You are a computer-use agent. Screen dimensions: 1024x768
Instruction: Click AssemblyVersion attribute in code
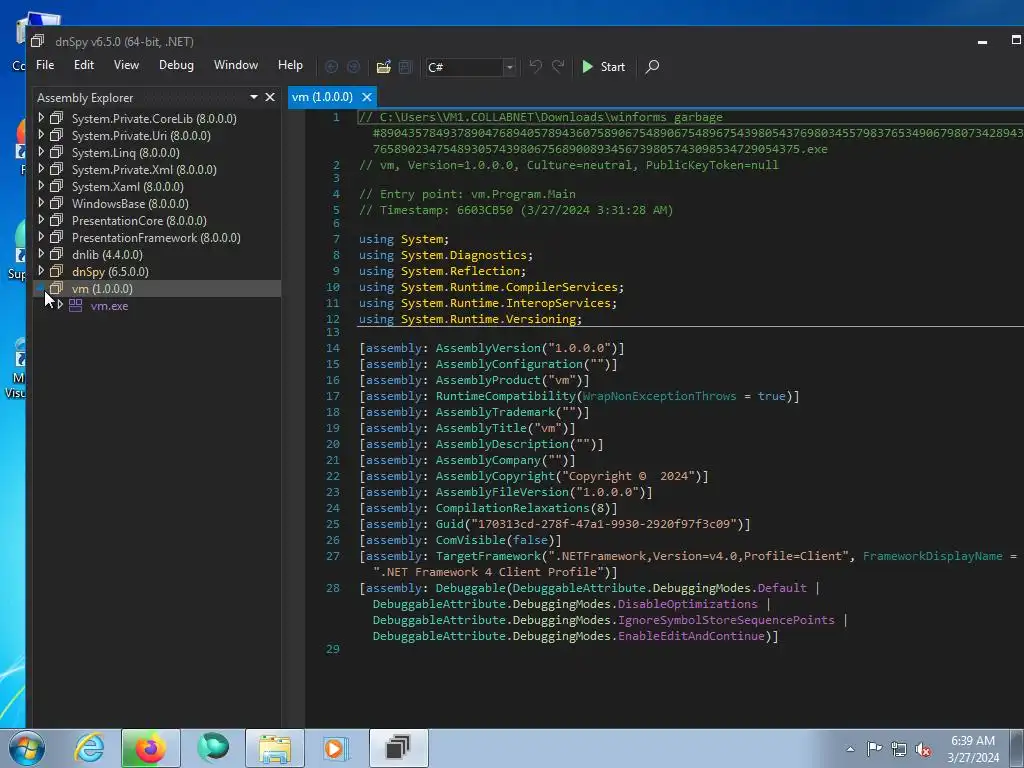pos(488,348)
